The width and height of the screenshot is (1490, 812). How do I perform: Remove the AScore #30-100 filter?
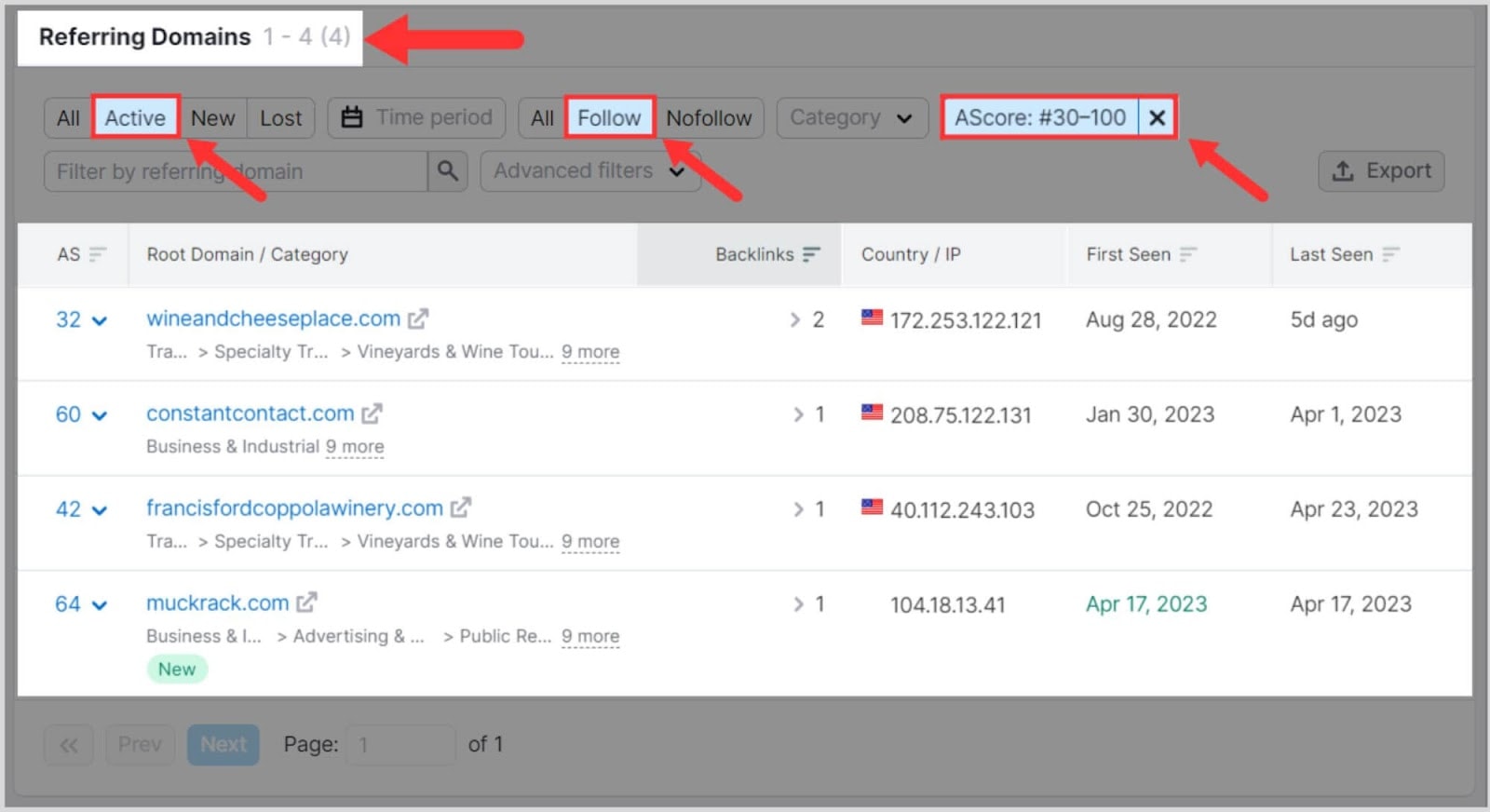(x=1157, y=118)
